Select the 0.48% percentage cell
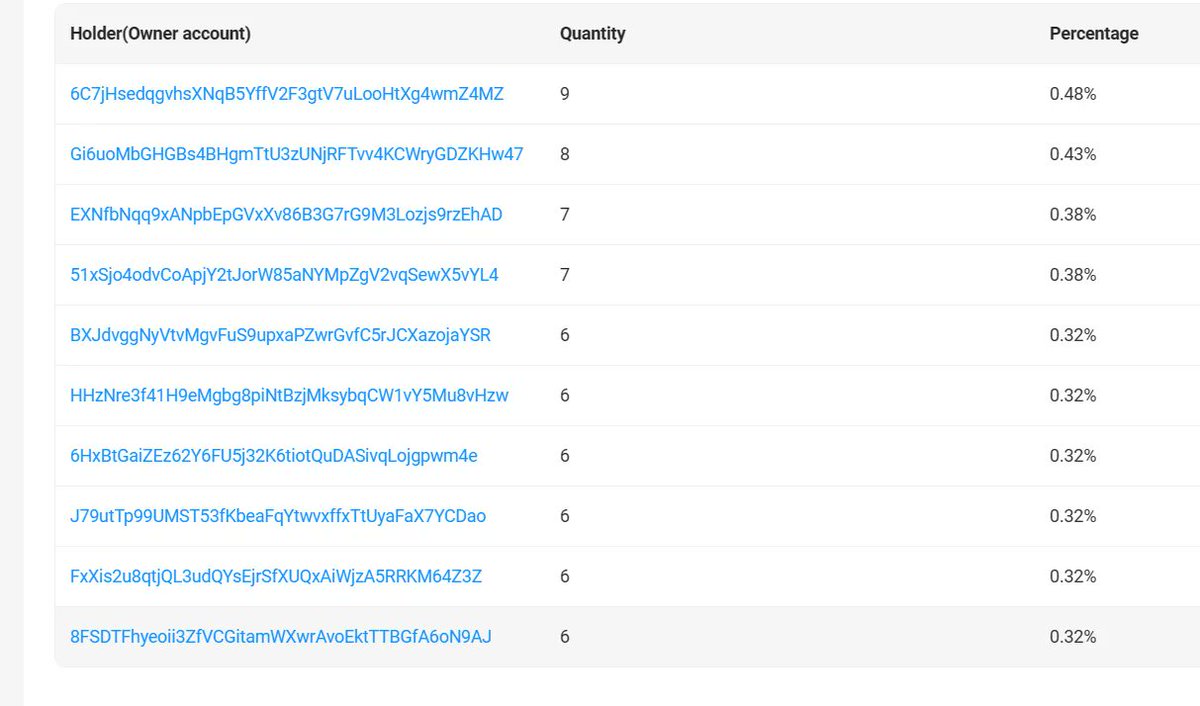1200x706 pixels. pyautogui.click(x=1073, y=94)
